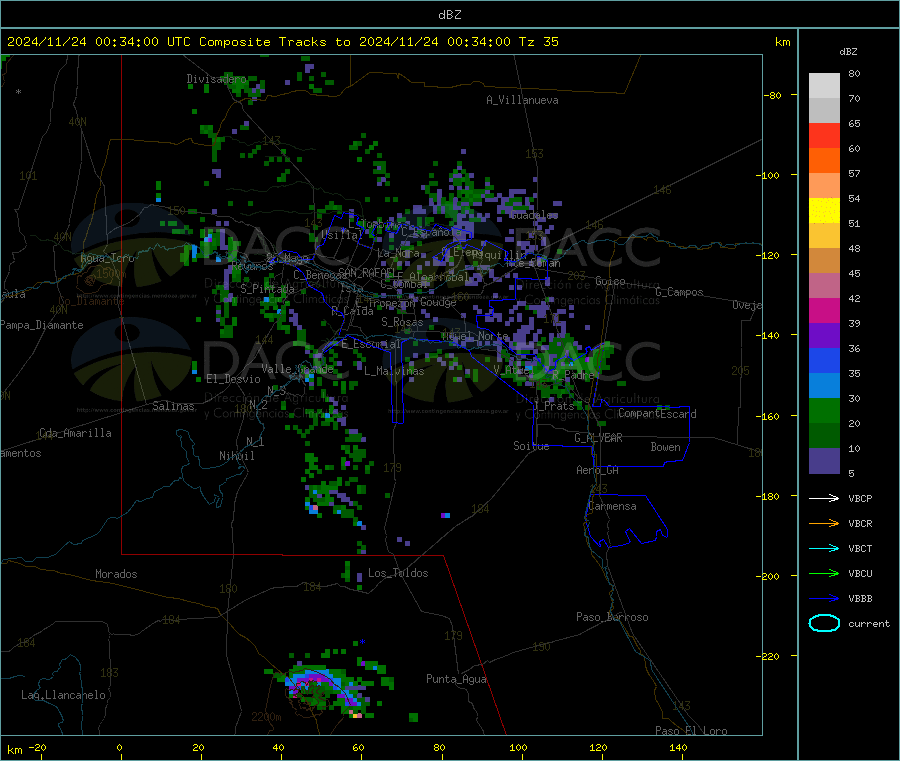The width and height of the screenshot is (900, 761).
Task: Click the Los_Toldos place label
Action: [398, 573]
